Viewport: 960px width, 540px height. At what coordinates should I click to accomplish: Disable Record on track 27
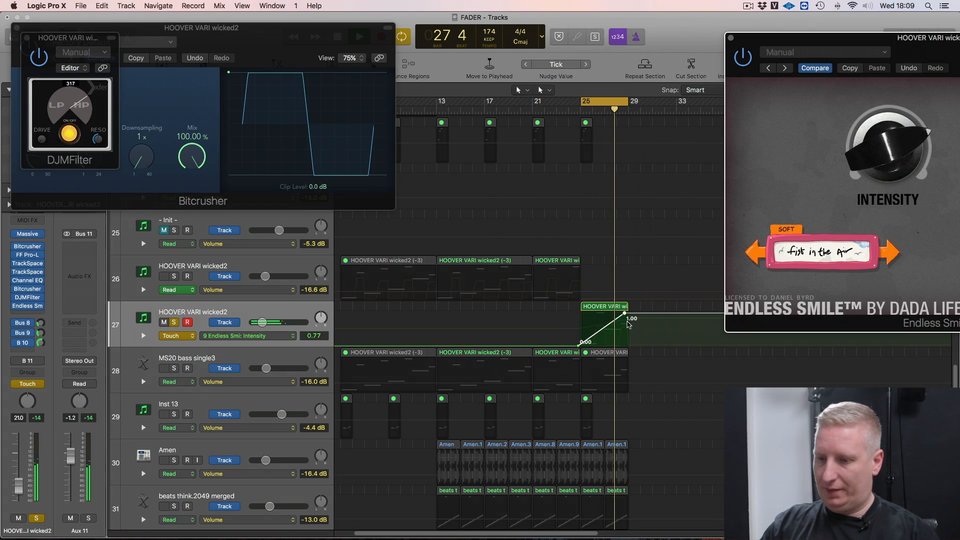tap(187, 322)
